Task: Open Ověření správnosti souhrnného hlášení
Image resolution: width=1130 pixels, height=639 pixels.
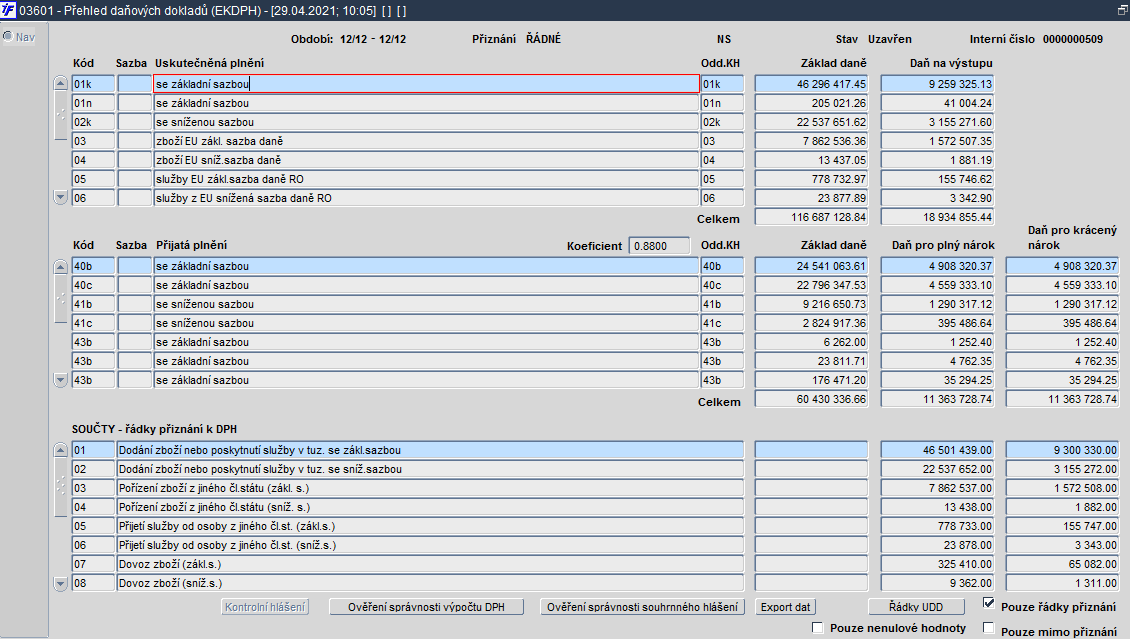Action: pos(642,607)
